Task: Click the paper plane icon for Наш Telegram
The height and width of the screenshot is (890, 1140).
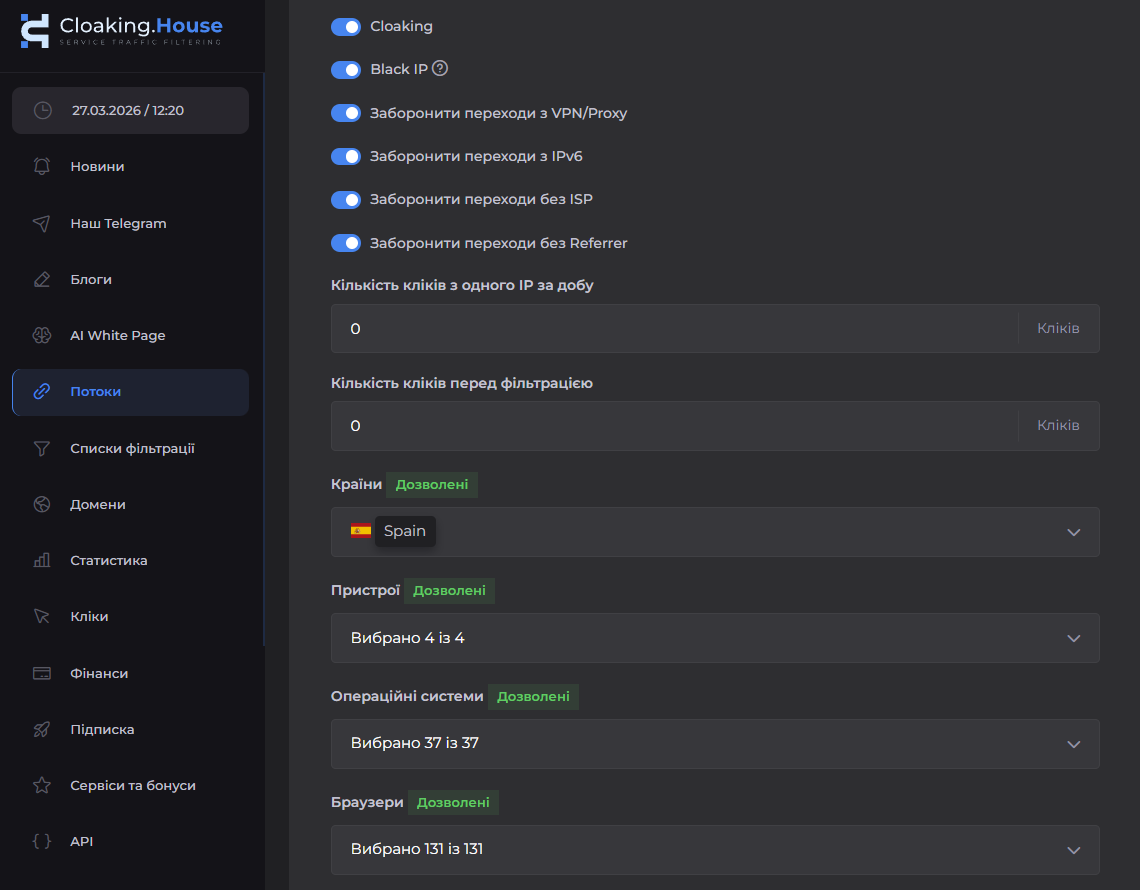Action: [42, 223]
